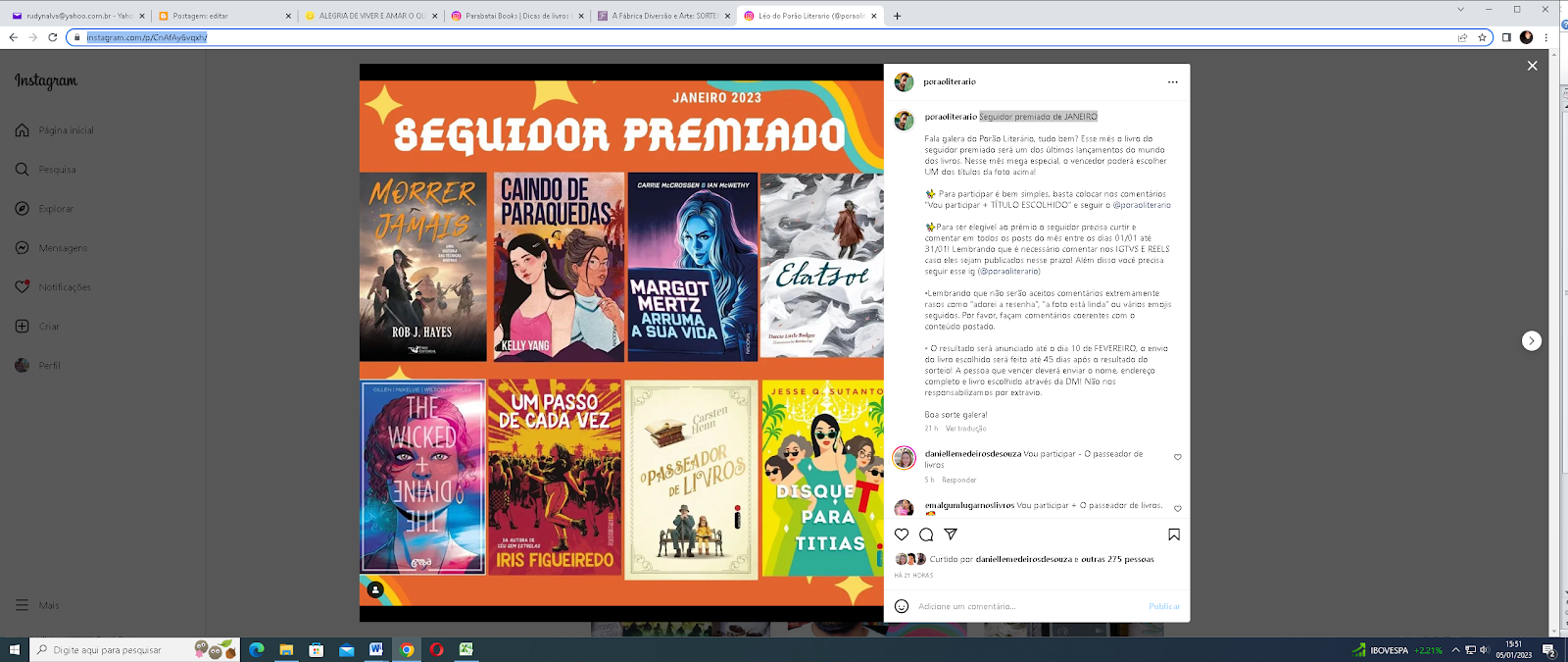Open Explorar in Instagram sidebar
Screen dimensions: 1568x662
45,209
